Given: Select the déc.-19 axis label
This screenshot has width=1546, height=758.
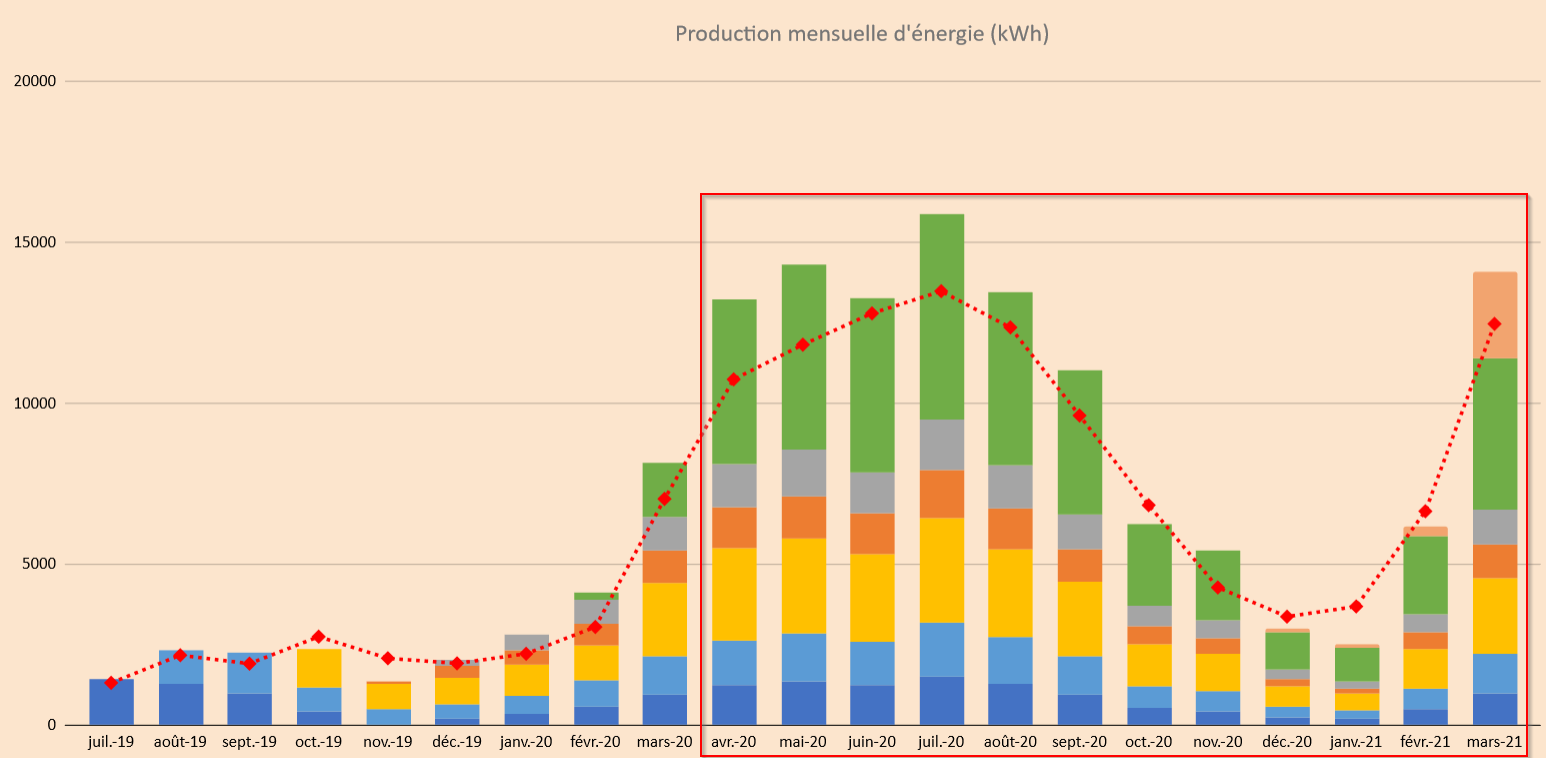Looking at the screenshot, I should (457, 742).
